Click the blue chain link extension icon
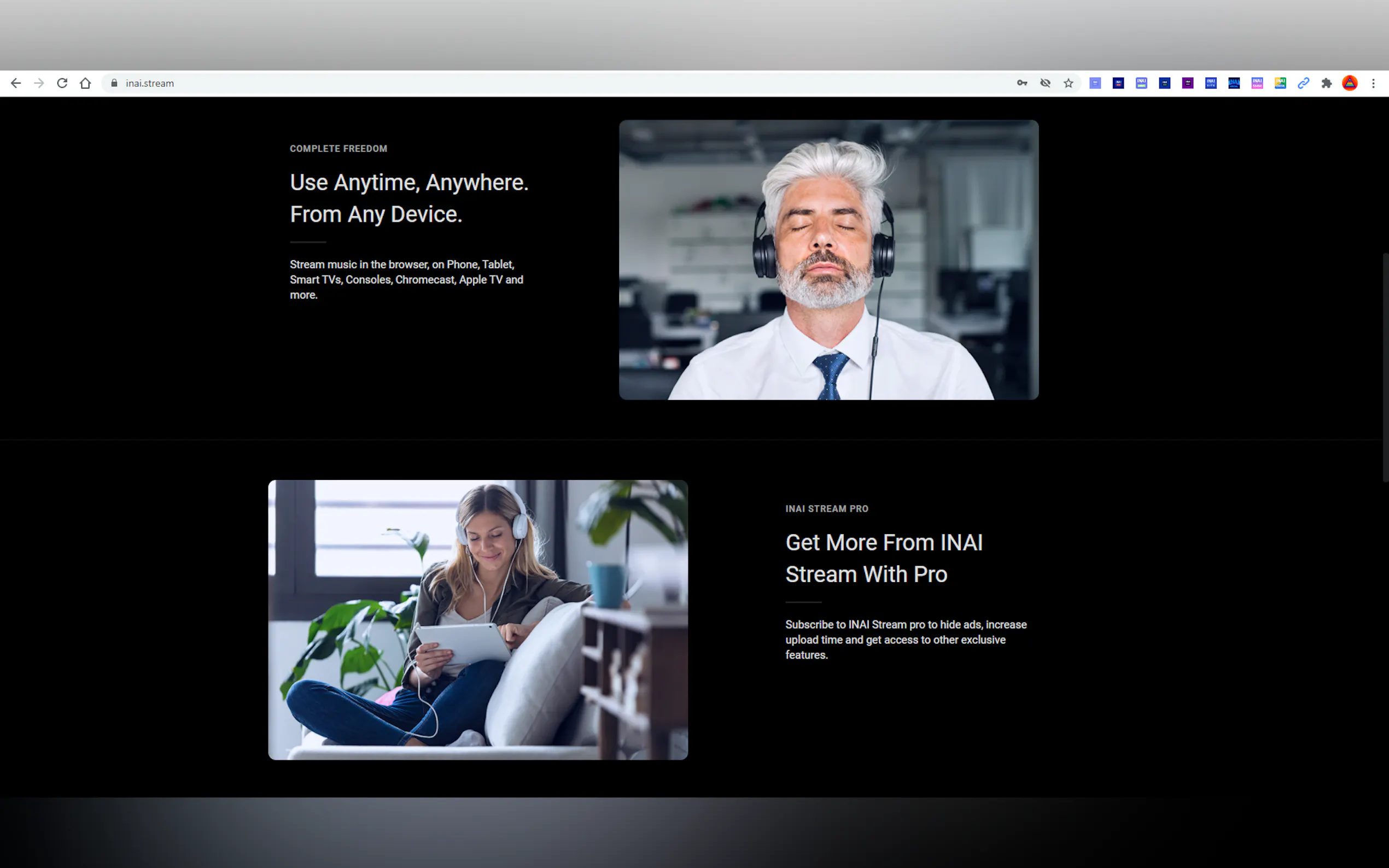Screen dimensions: 1389x868 [x=1304, y=83]
